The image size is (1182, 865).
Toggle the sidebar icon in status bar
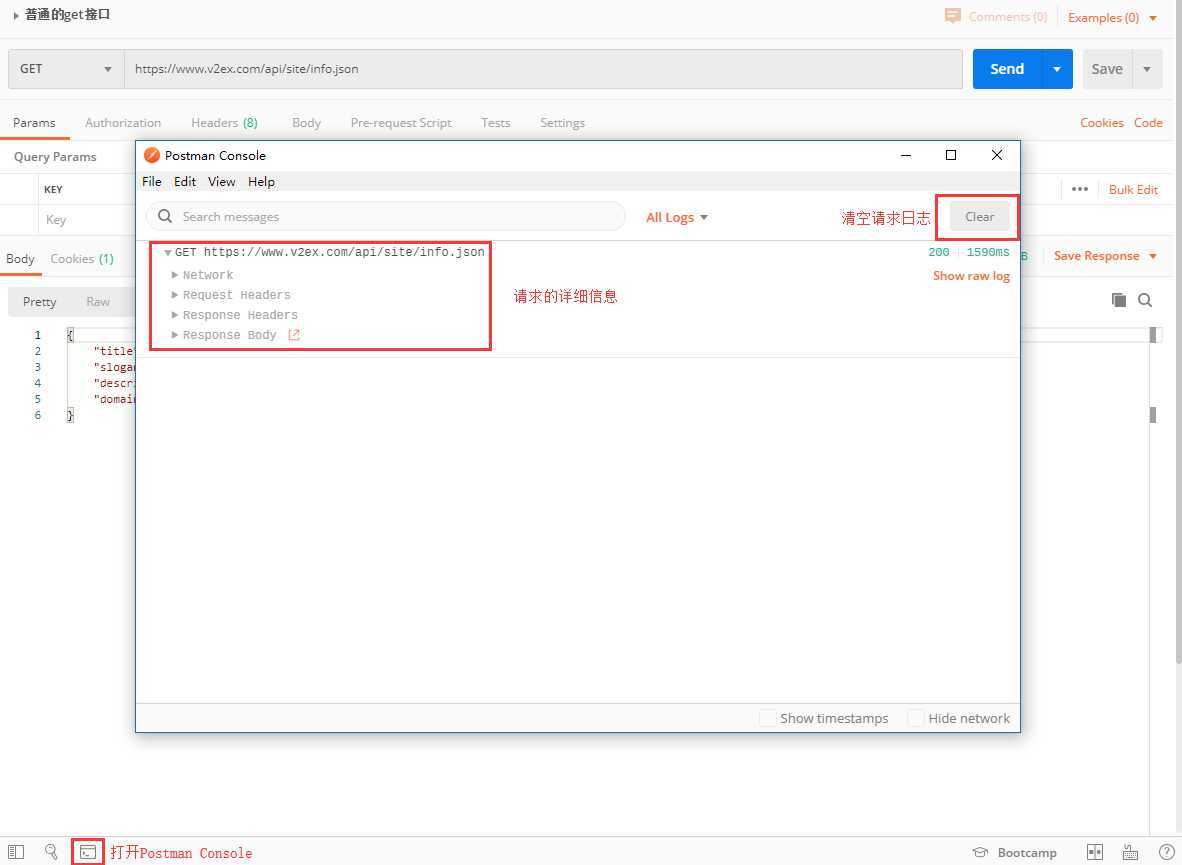click(17, 852)
